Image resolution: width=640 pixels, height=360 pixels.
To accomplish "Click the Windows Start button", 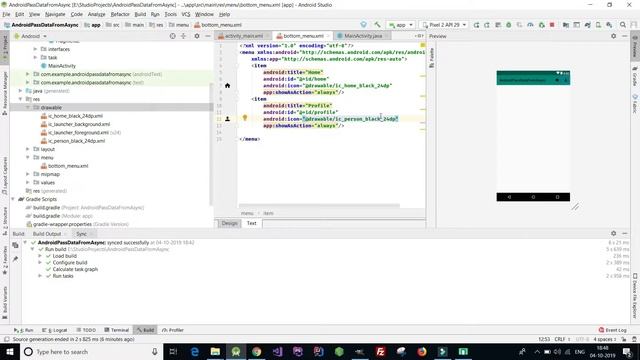I will pyautogui.click(x=10, y=351).
